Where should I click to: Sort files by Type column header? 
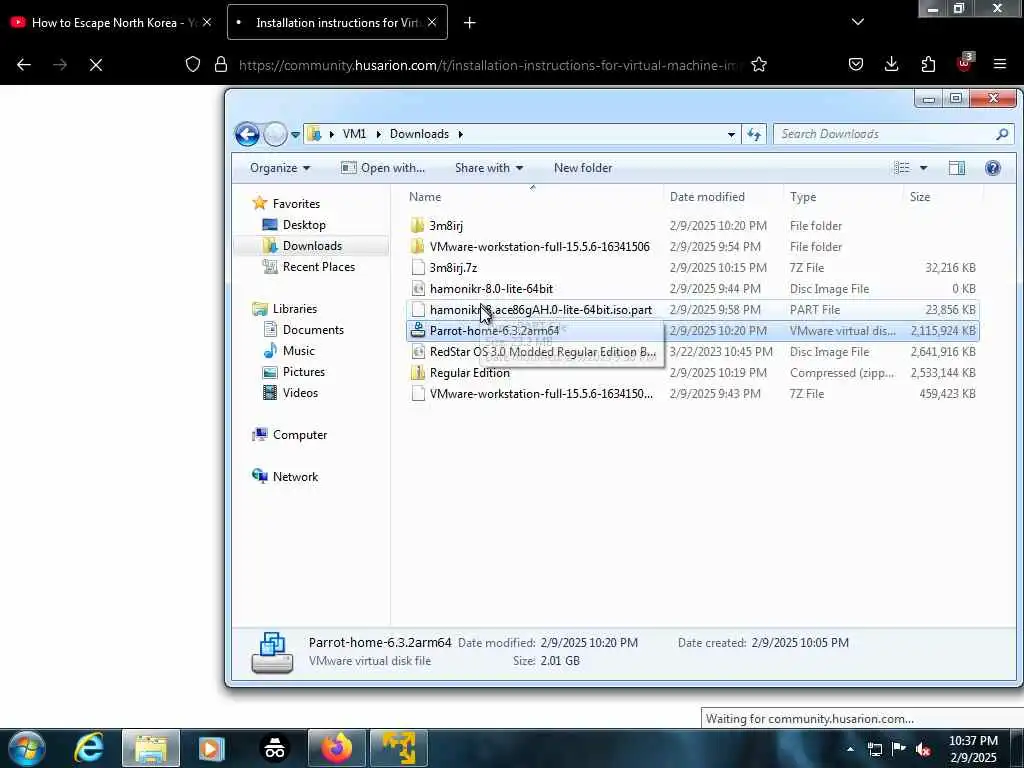(x=803, y=197)
